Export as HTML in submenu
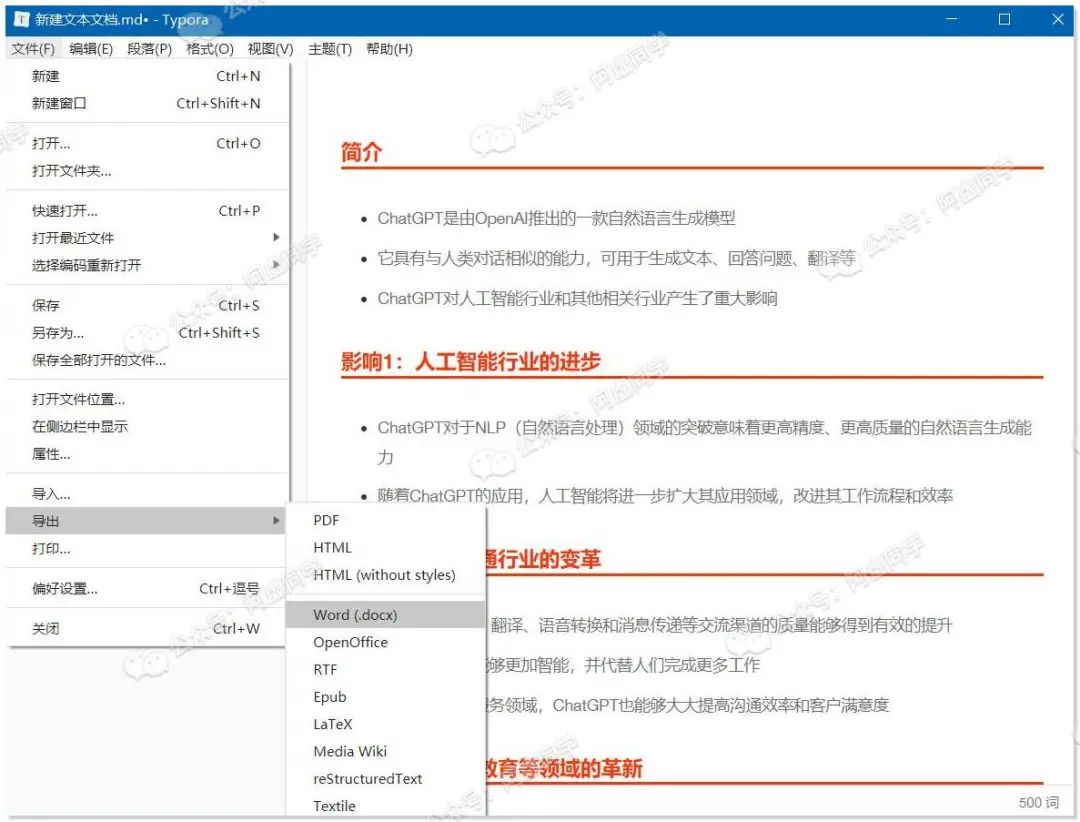The width and height of the screenshot is (1080, 822). (386, 548)
